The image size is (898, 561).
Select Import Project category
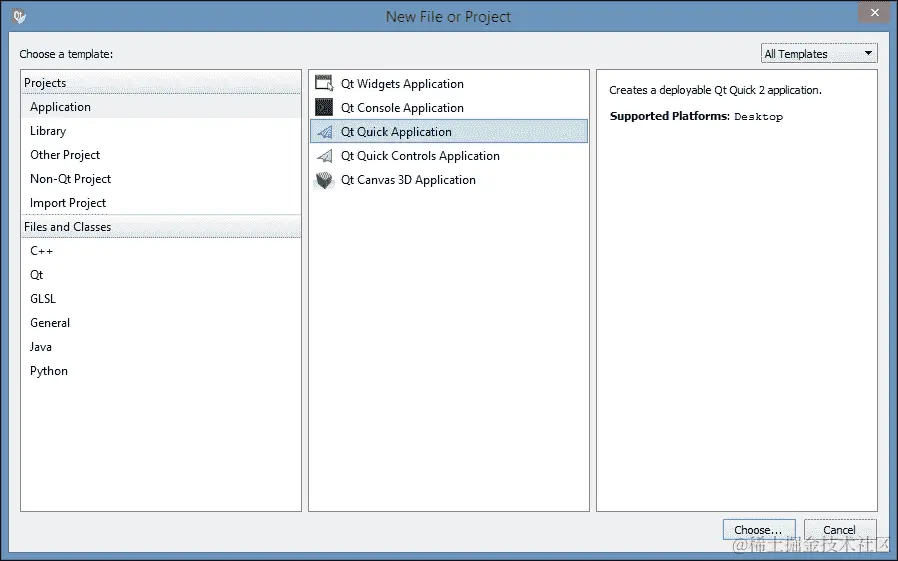[x=161, y=203]
